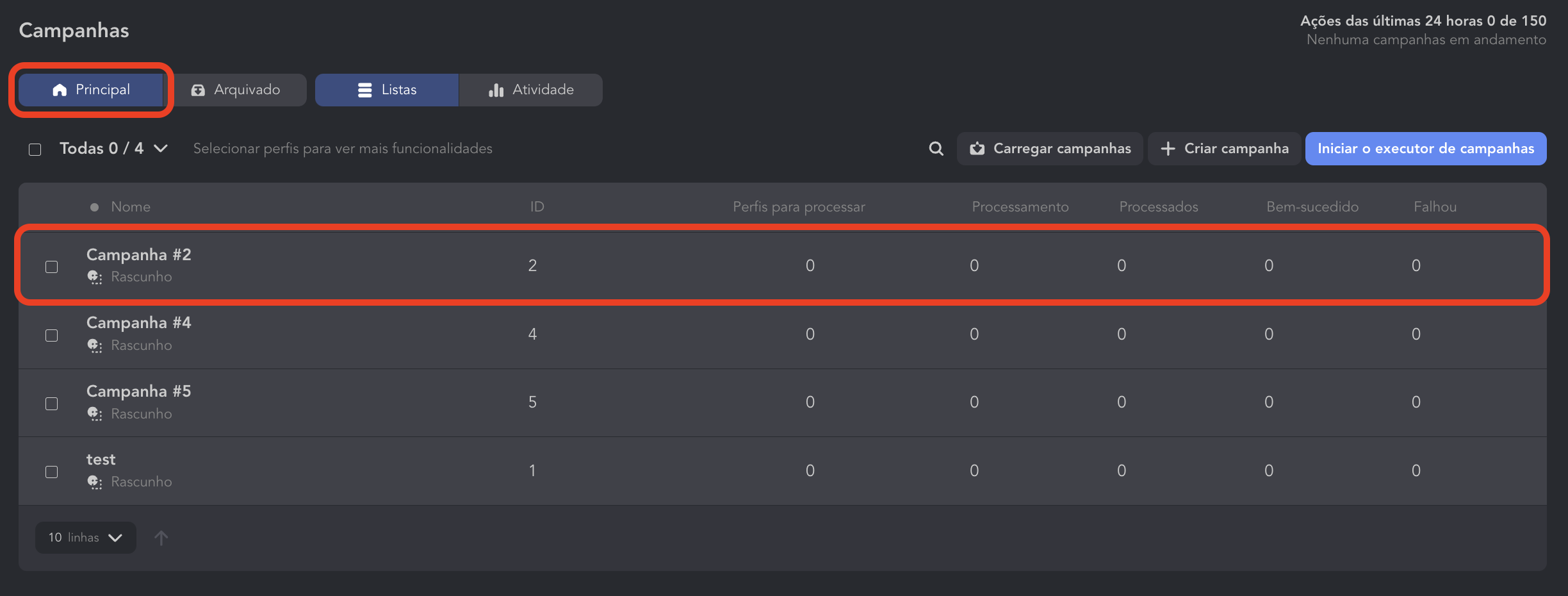Click the draft status icon under Campanha #5
This screenshot has height=596, width=1568.
click(95, 414)
